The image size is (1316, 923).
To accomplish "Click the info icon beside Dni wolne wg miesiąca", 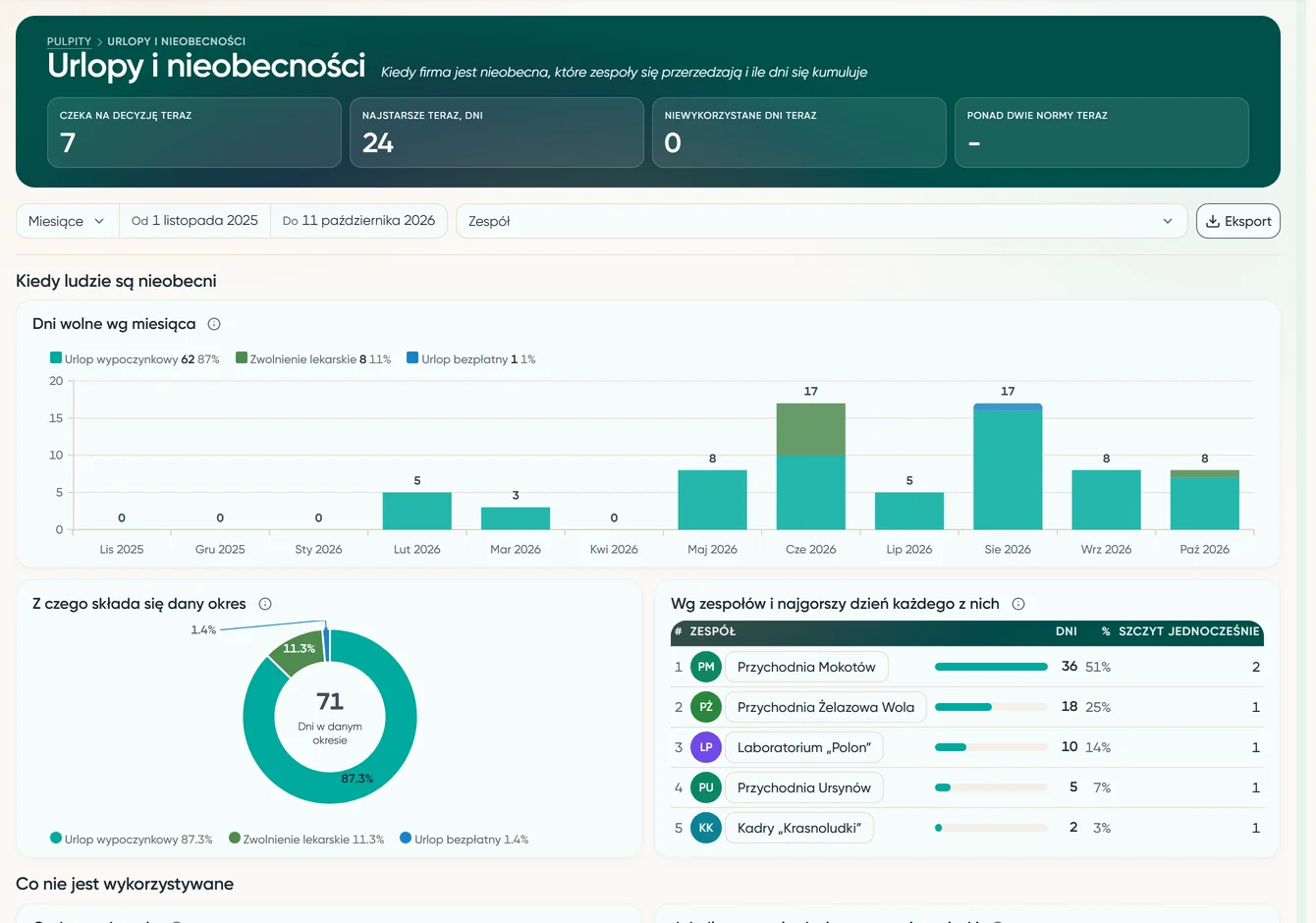I will 214,324.
